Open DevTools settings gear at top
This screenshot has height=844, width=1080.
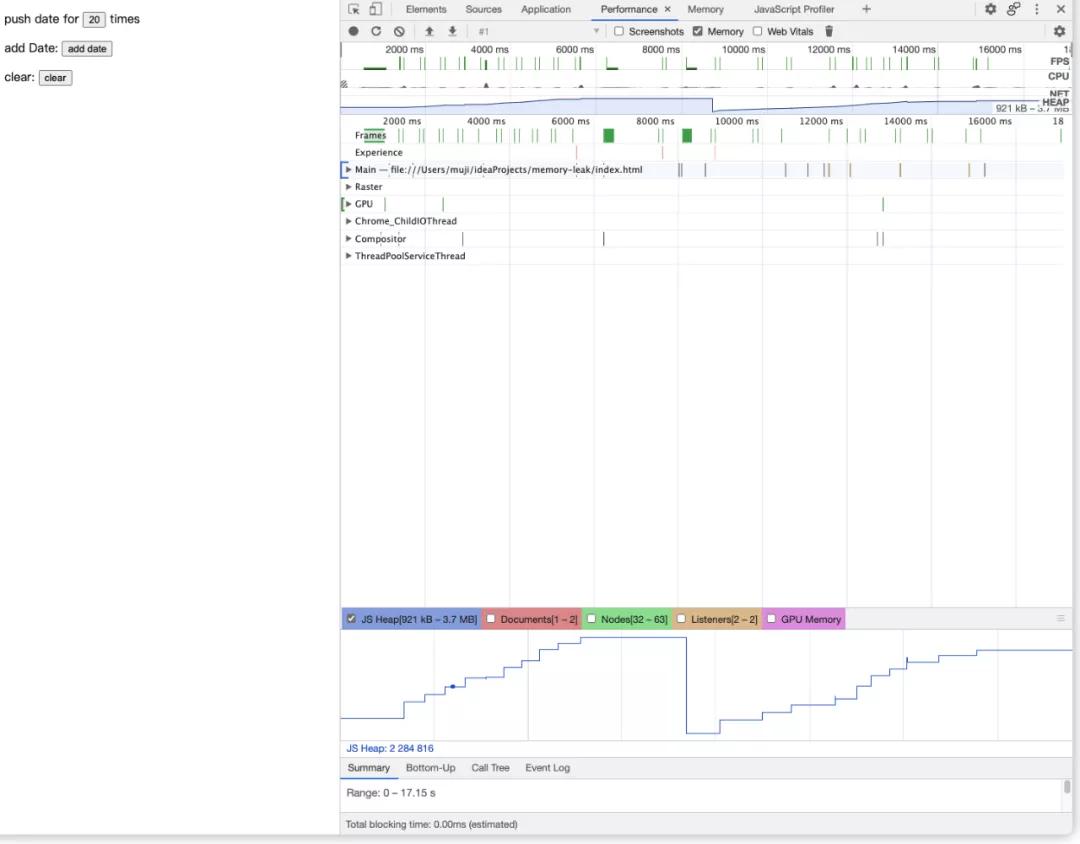[990, 9]
